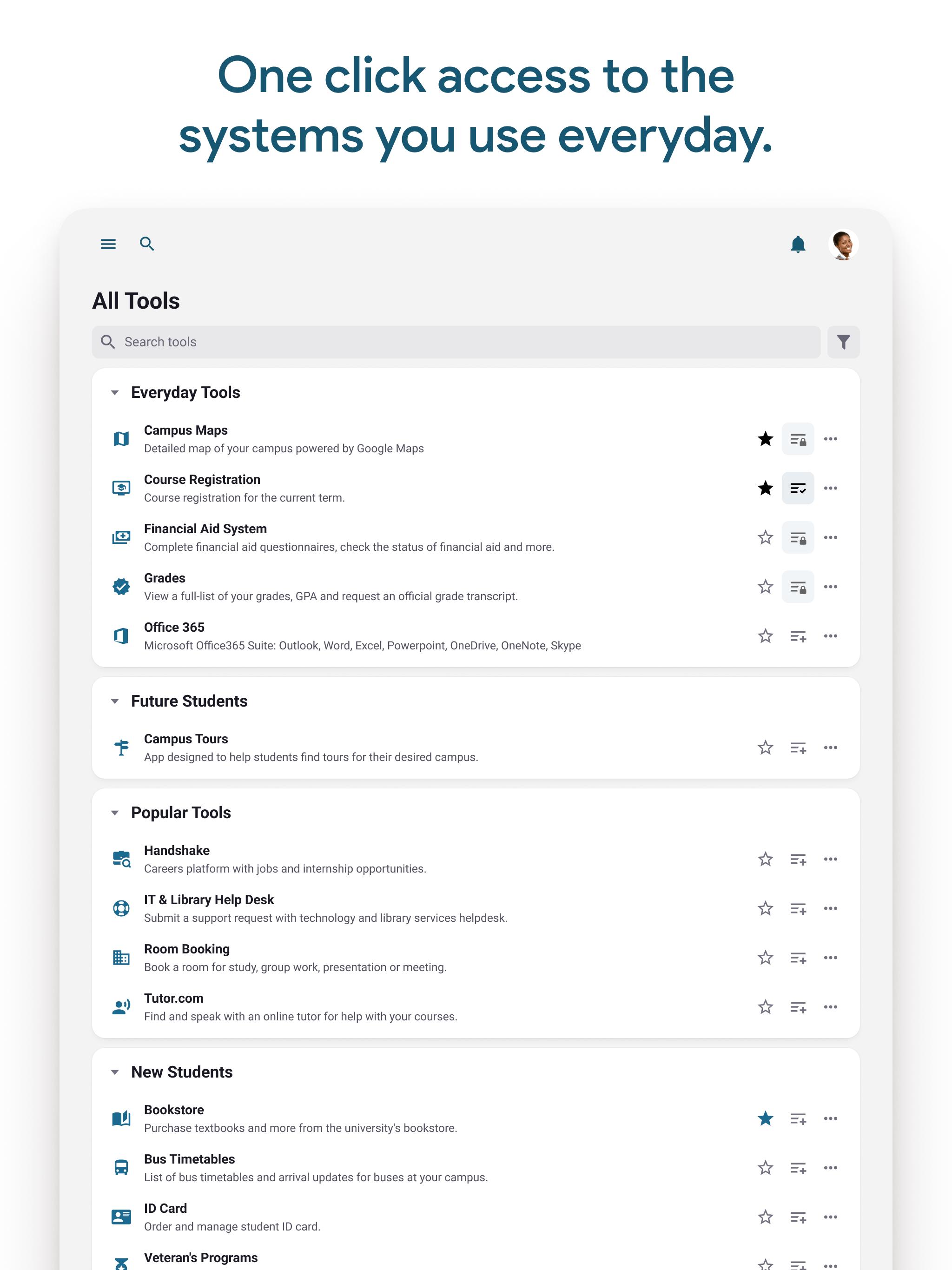This screenshot has width=952, height=1270.
Task: Click the Financial Aid money icon
Action: click(x=121, y=538)
